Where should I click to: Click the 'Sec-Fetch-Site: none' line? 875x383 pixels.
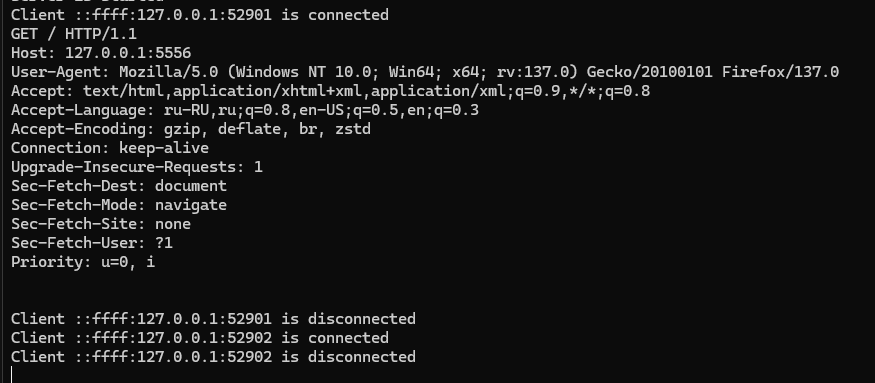click(x=101, y=224)
